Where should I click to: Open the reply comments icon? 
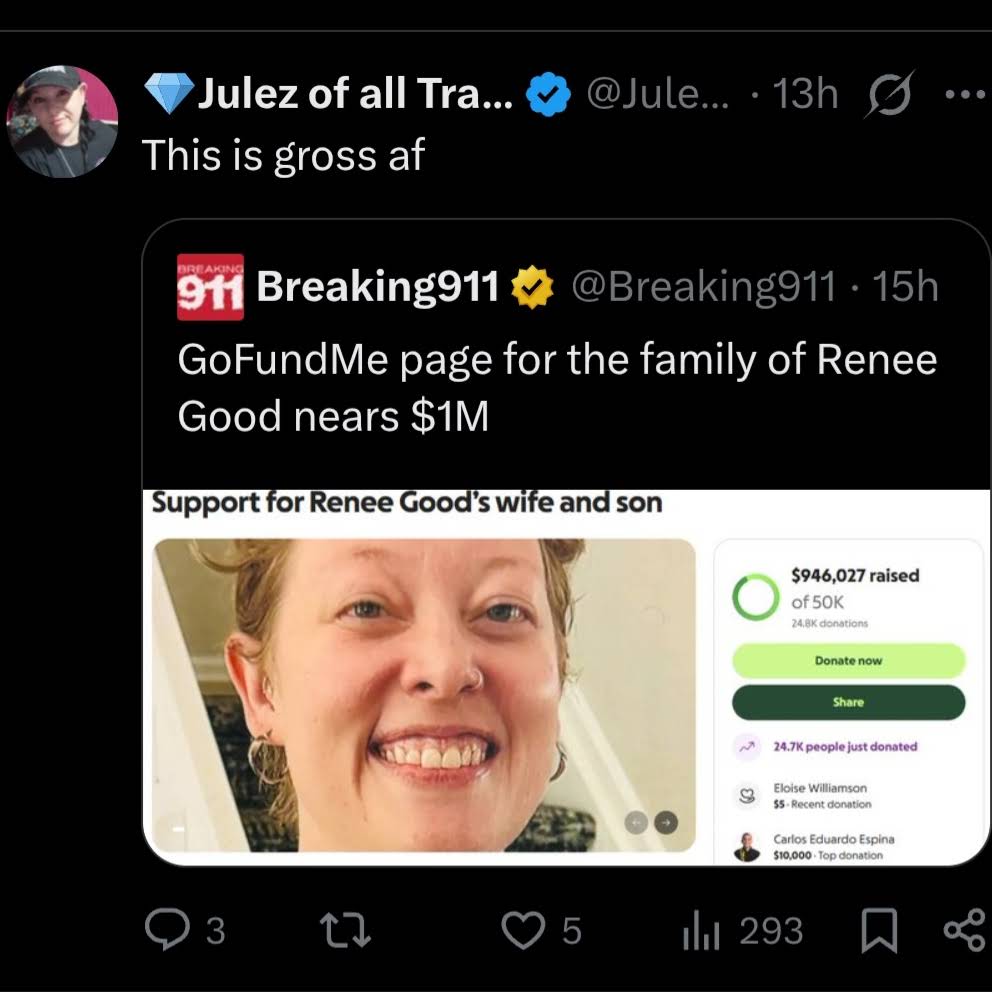(167, 929)
